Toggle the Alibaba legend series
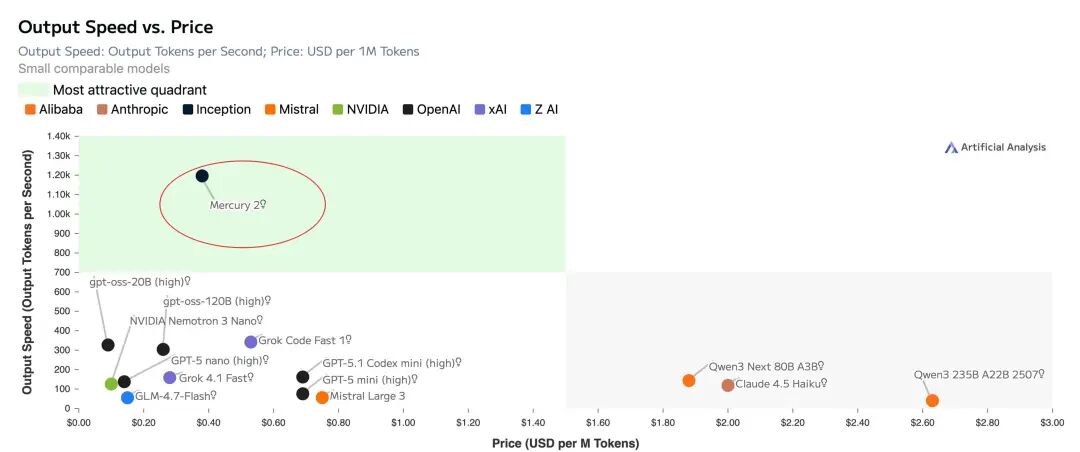This screenshot has width=1080, height=452. 60,109
